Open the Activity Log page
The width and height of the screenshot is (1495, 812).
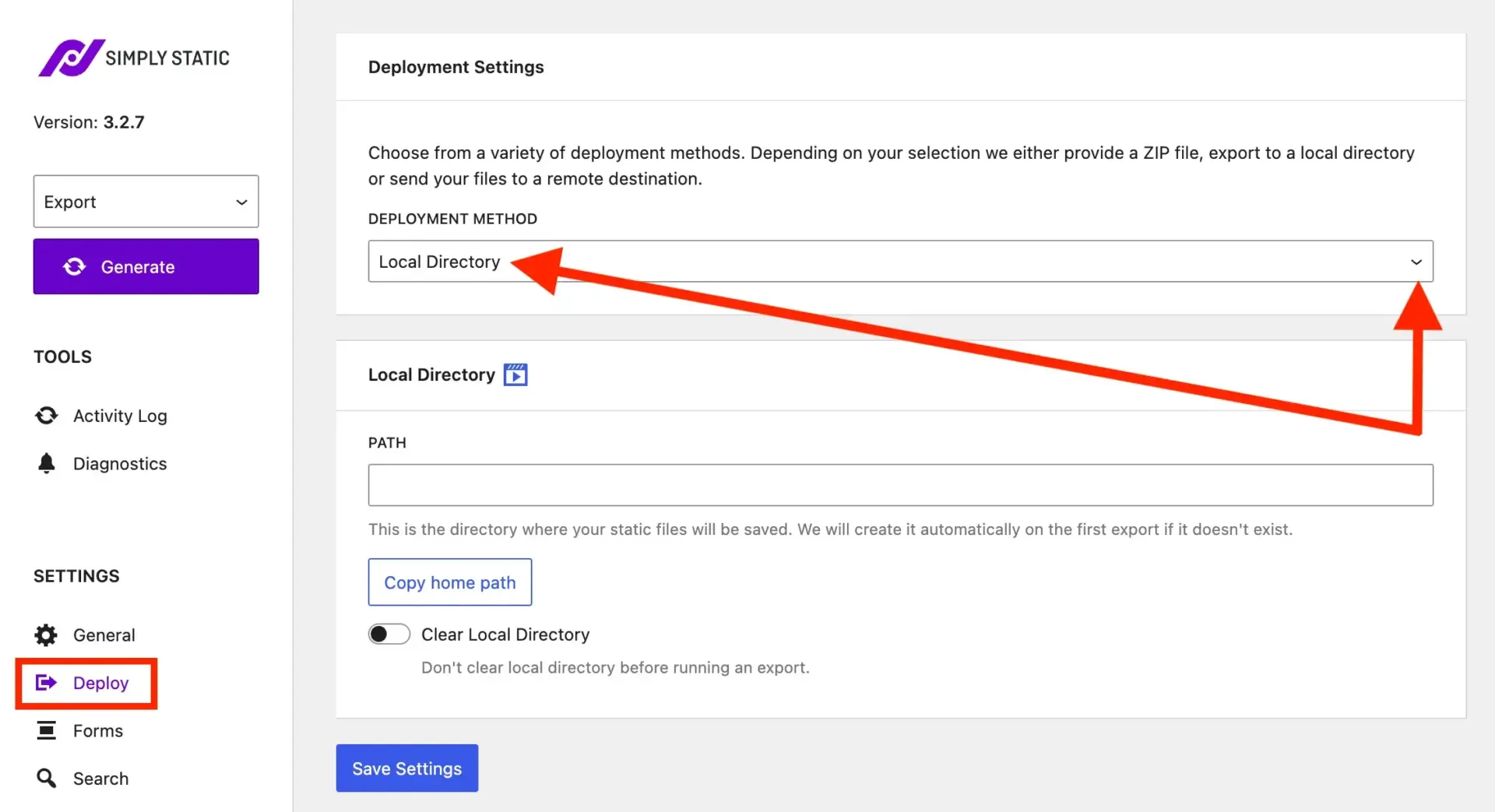click(x=120, y=416)
